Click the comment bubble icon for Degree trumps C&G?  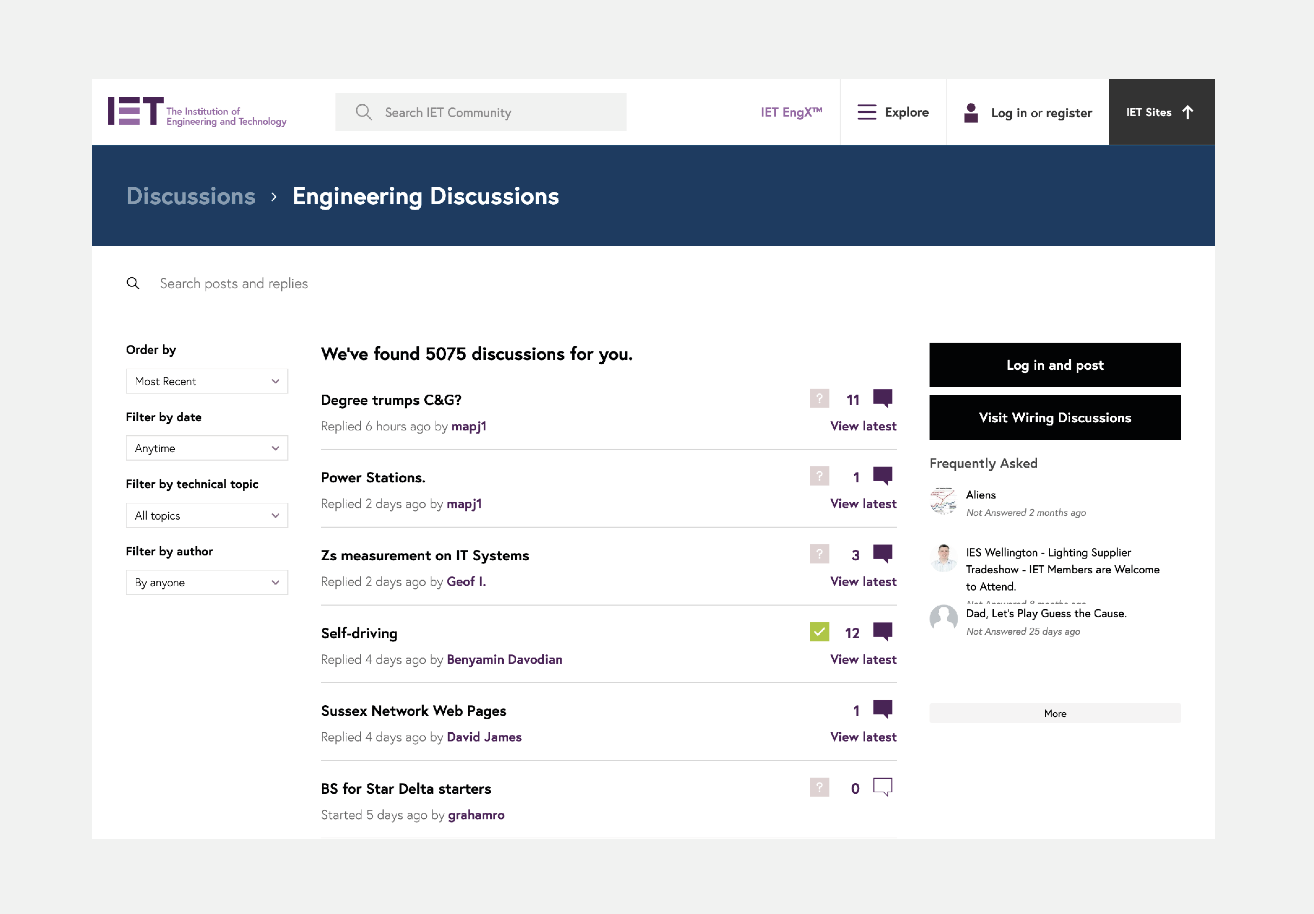point(882,398)
